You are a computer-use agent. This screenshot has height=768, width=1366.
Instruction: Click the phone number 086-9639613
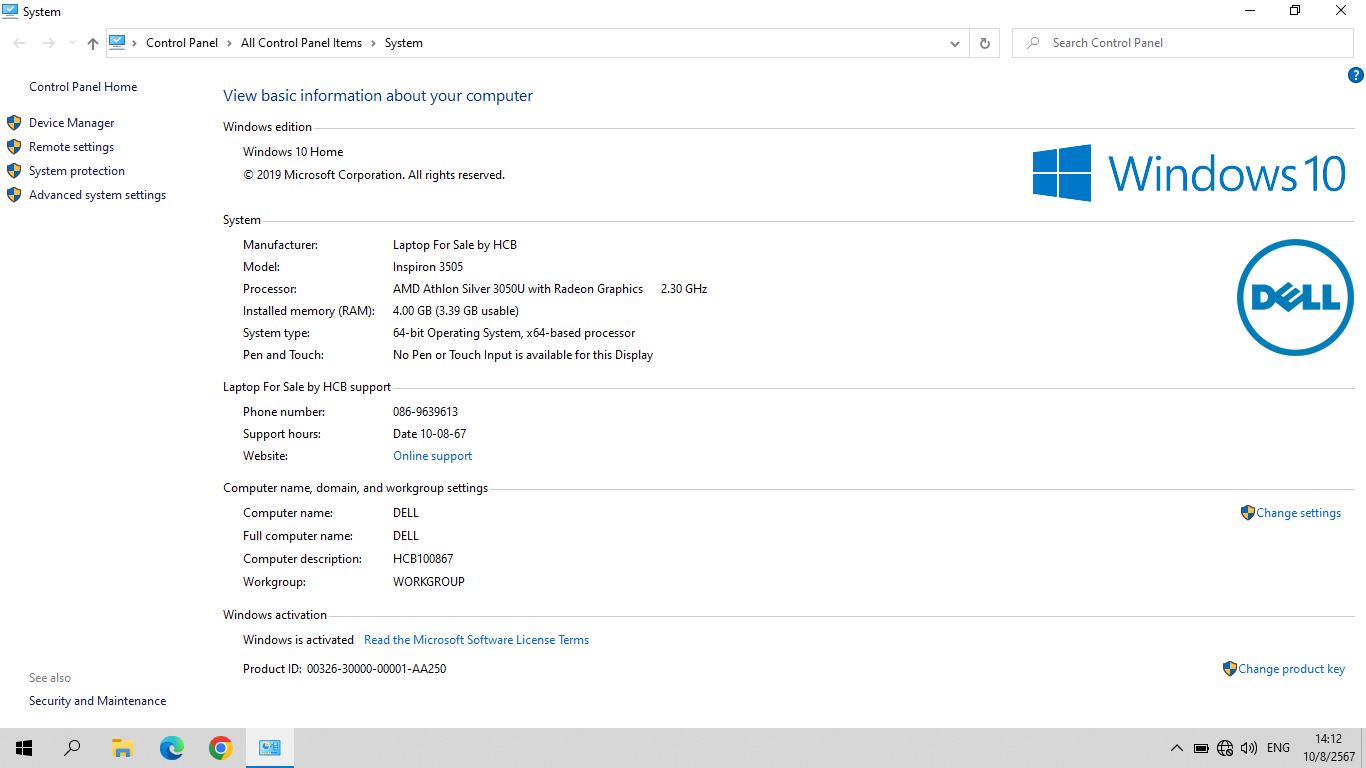(x=425, y=412)
